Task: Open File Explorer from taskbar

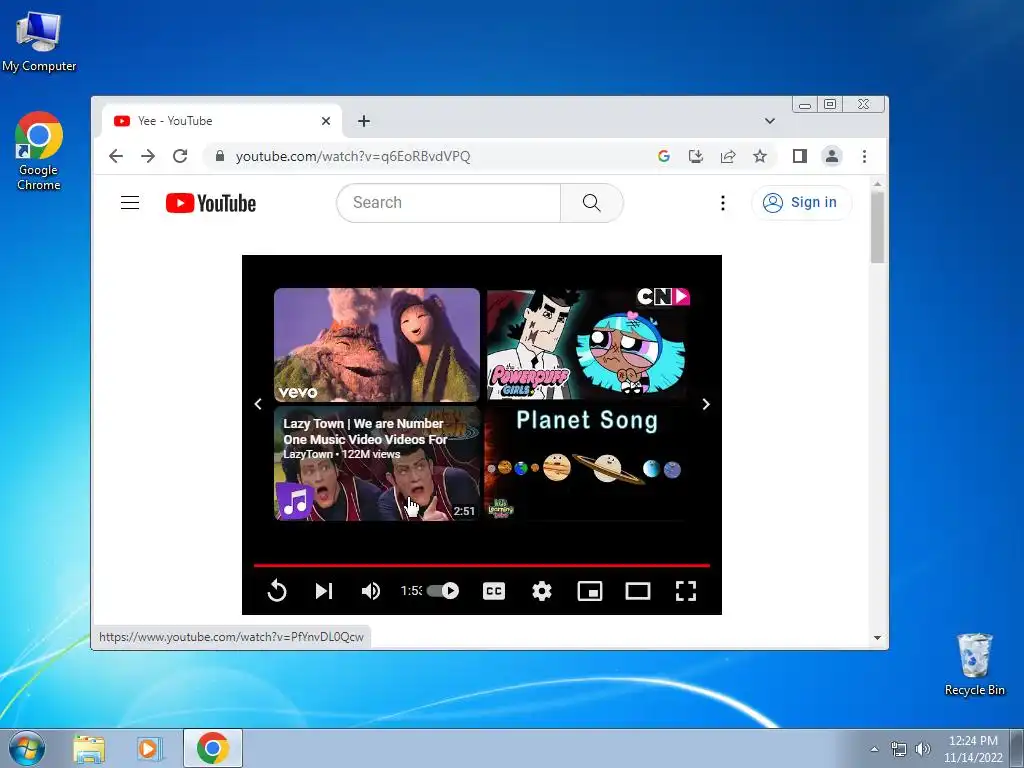Action: [89, 748]
